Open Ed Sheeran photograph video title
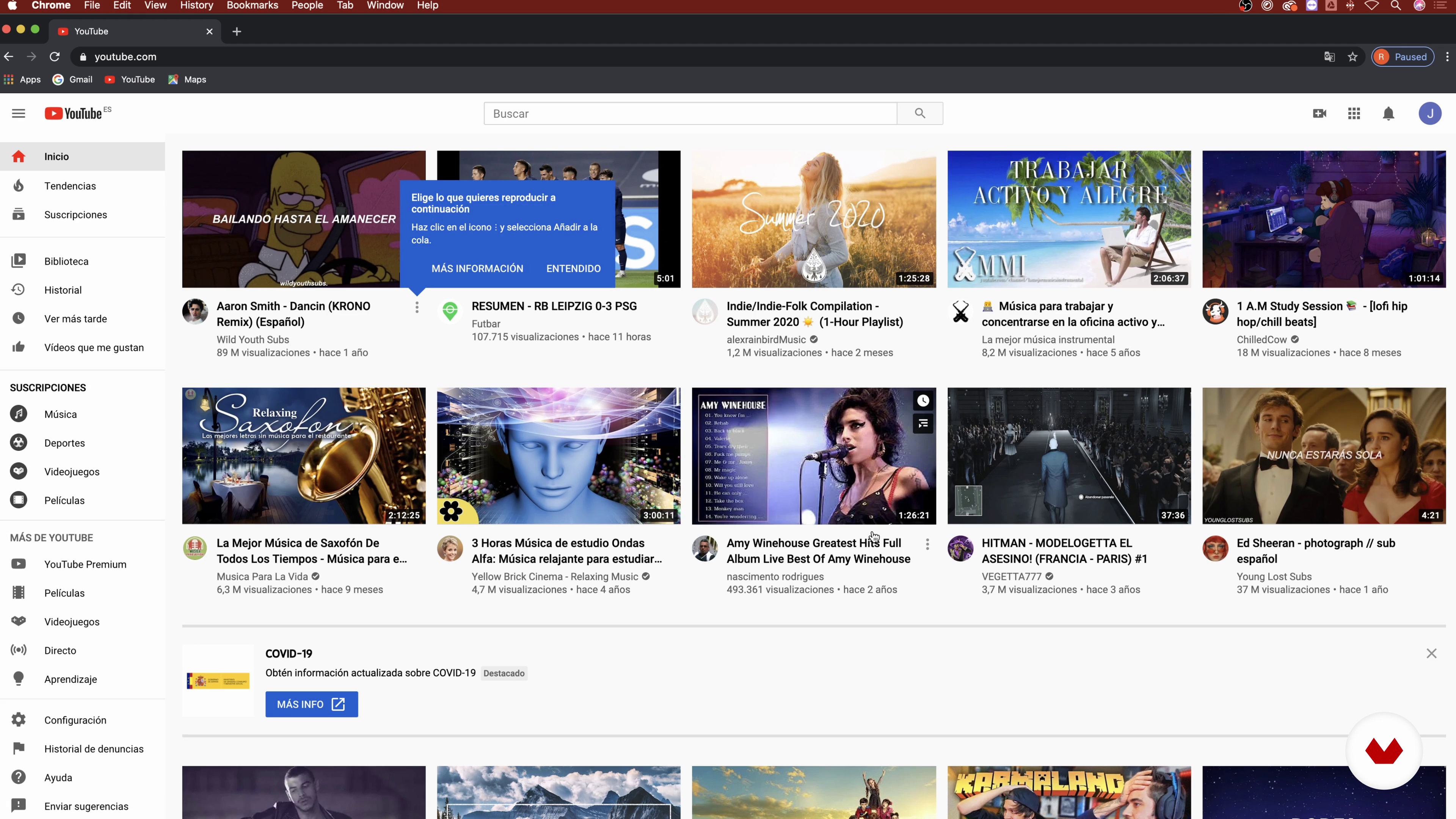This screenshot has width=1456, height=819. (1316, 551)
